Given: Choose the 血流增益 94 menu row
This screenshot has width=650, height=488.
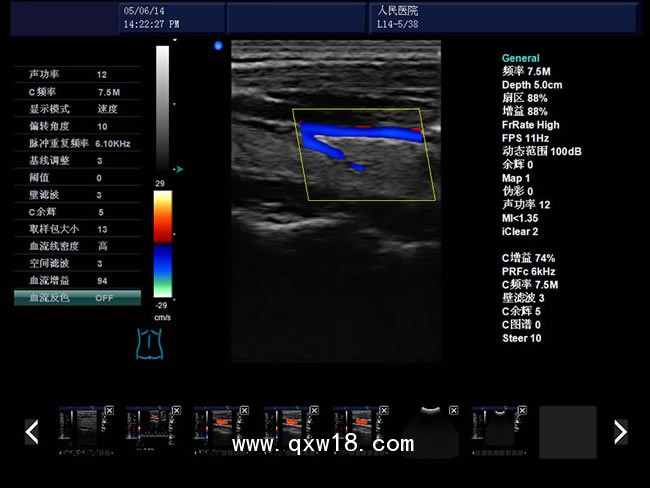Looking at the screenshot, I should pyautogui.click(x=77, y=280).
